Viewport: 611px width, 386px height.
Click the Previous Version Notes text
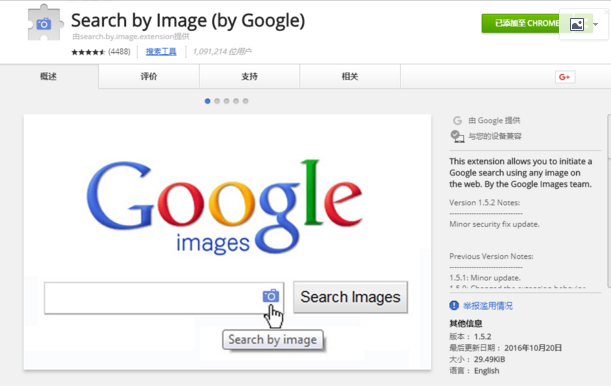491,256
